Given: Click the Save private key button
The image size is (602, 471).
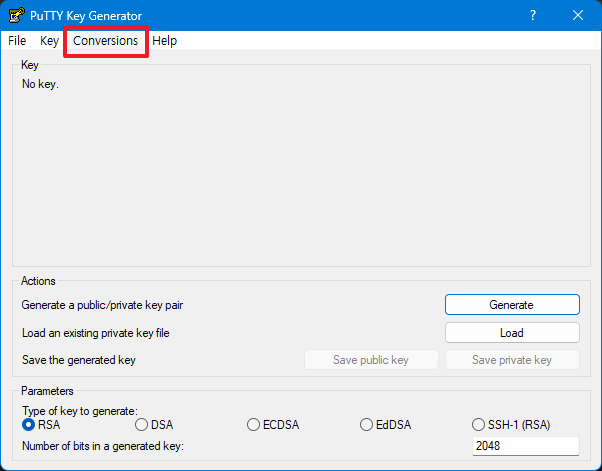Looking at the screenshot, I should (512, 360).
